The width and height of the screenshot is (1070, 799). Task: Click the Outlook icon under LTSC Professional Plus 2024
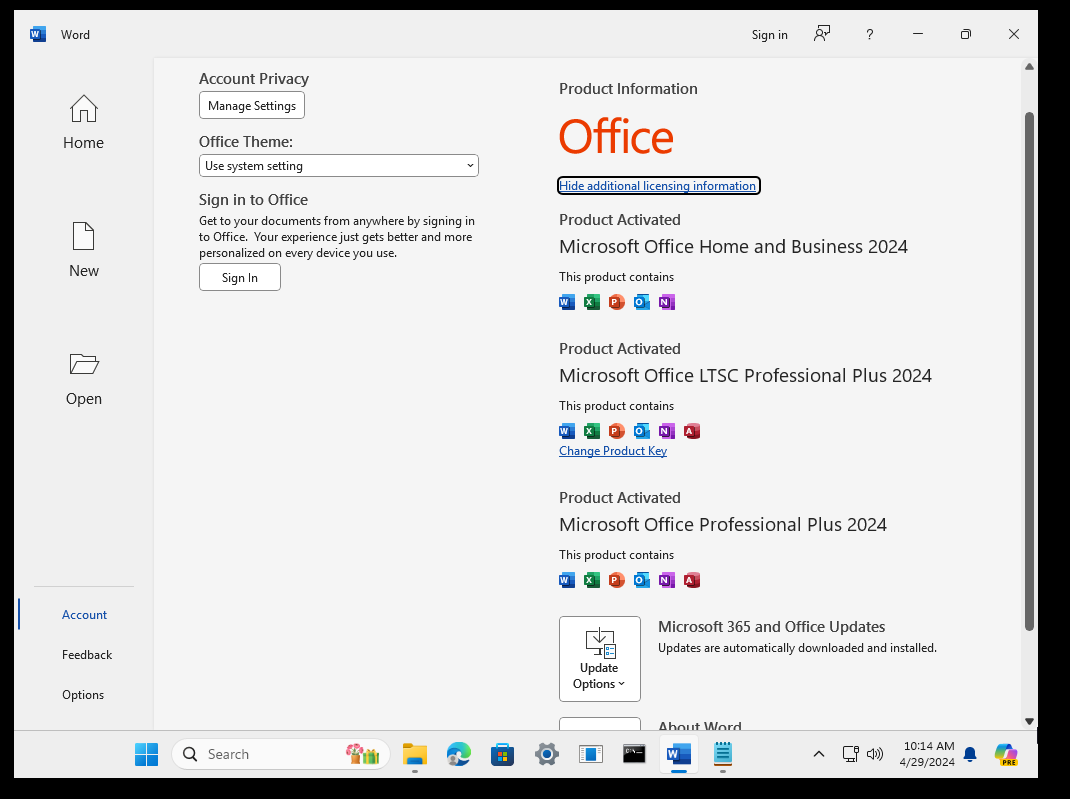641,431
